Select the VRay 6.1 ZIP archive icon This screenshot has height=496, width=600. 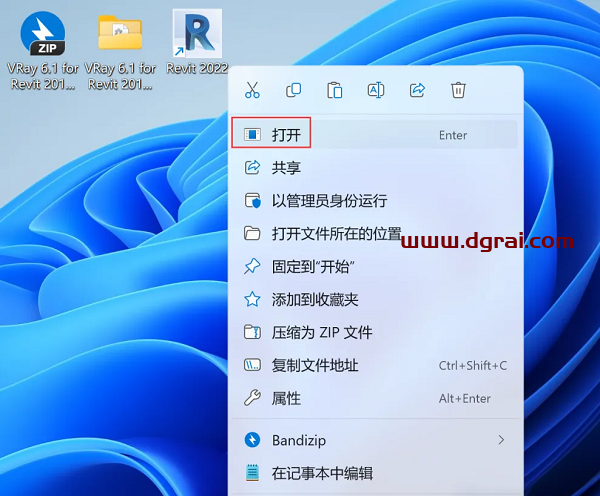pos(42,36)
